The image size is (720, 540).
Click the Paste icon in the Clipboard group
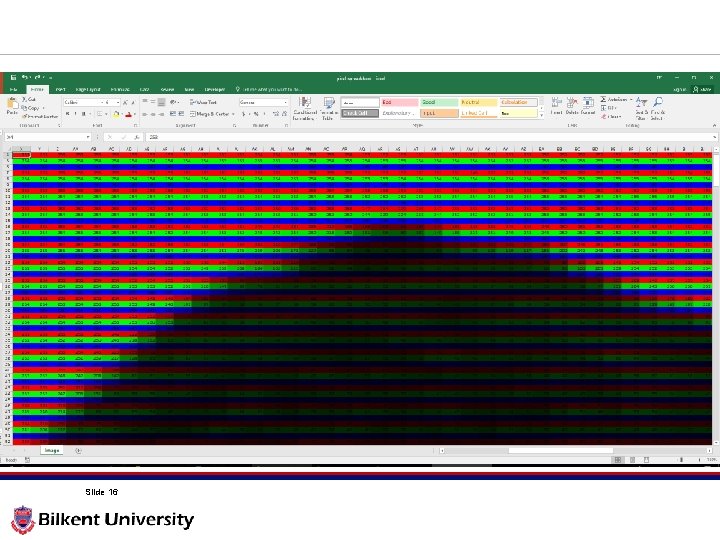click(x=12, y=105)
